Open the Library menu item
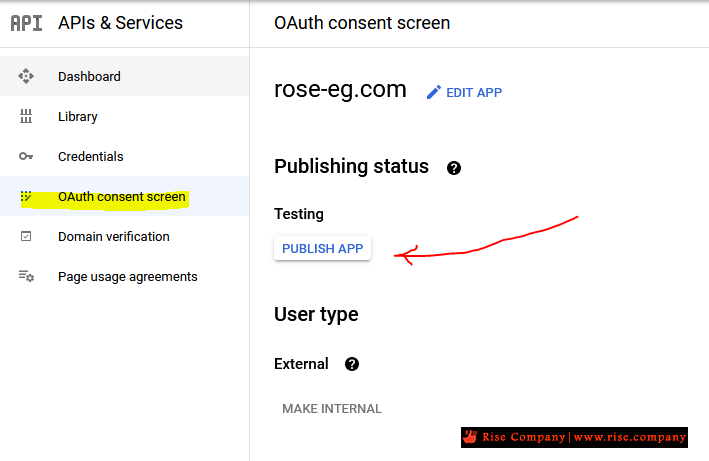The image size is (709, 461). tap(124, 116)
